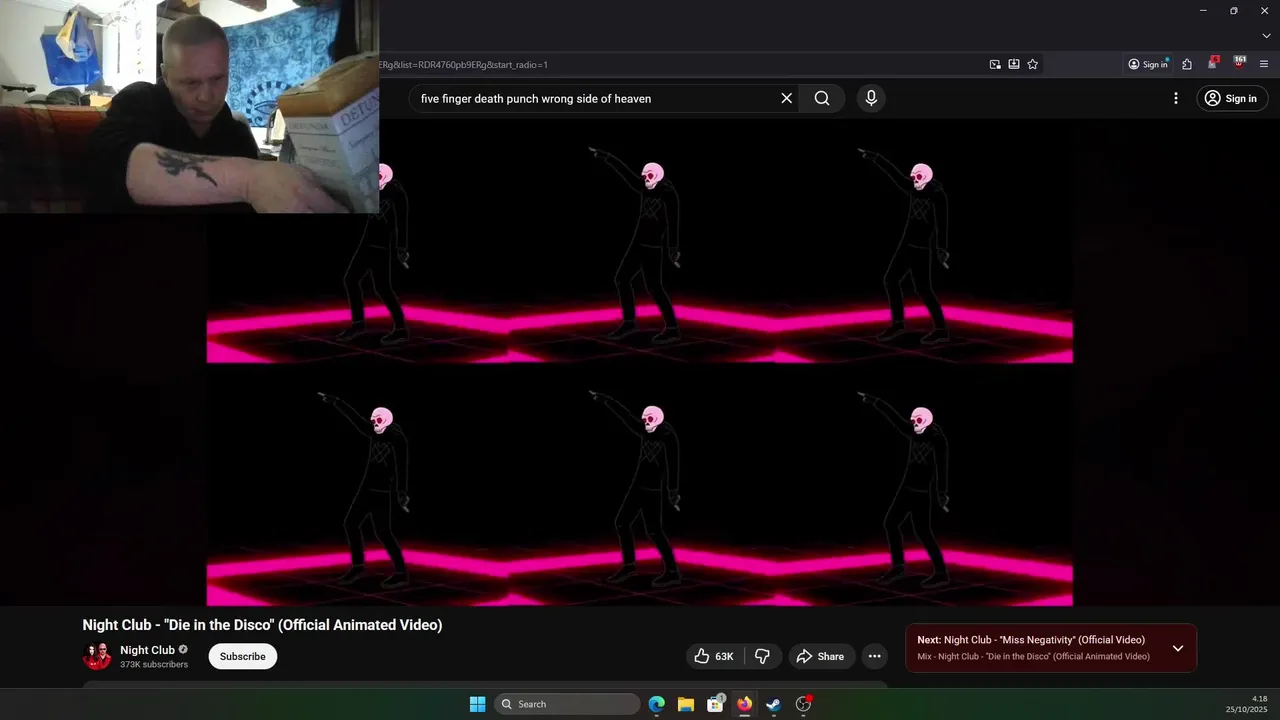This screenshot has height=720, width=1280.
Task: Like the video with thumbs up 63K
Action: pyautogui.click(x=715, y=656)
